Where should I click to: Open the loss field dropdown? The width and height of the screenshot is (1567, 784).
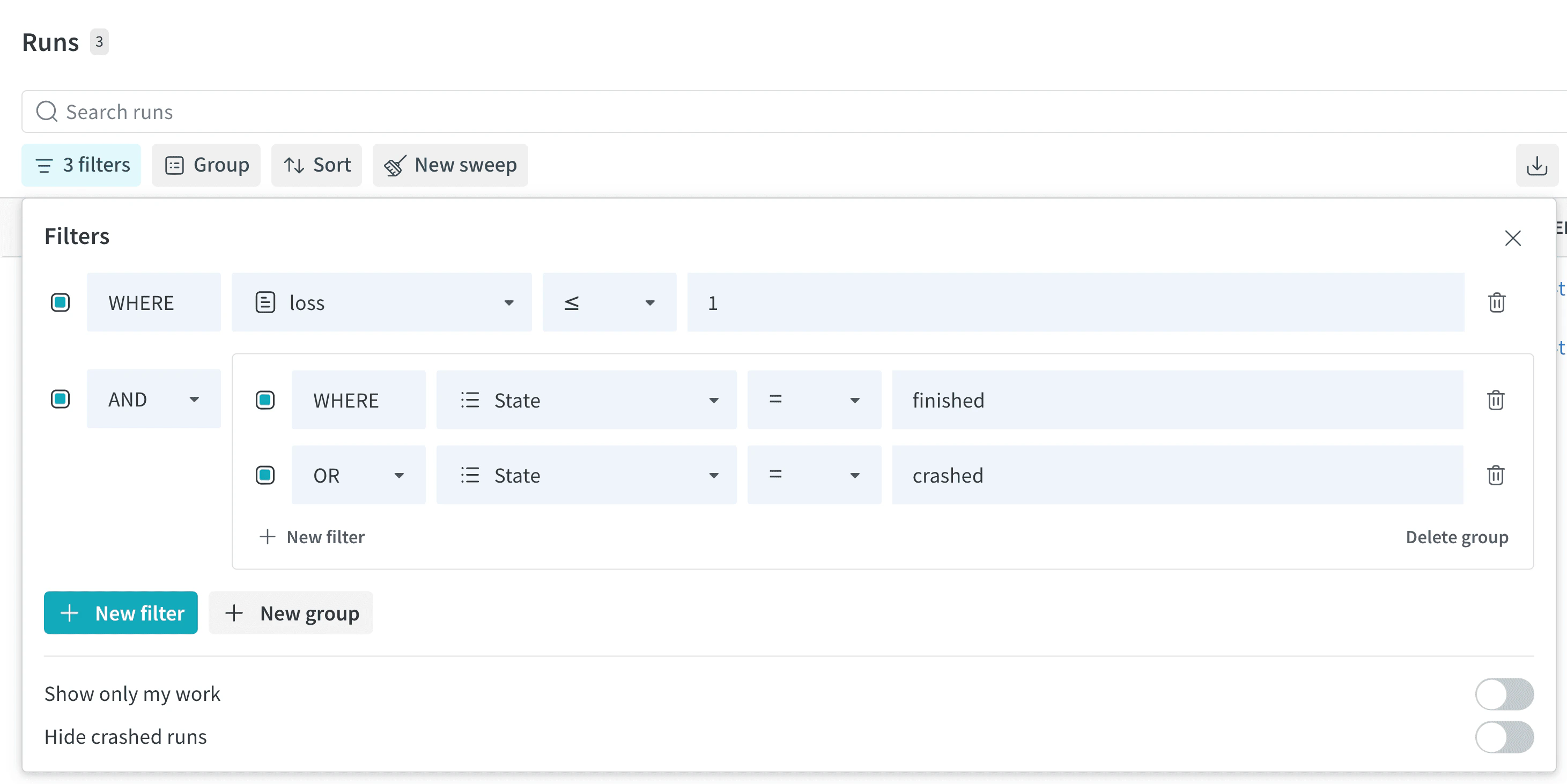(x=509, y=302)
